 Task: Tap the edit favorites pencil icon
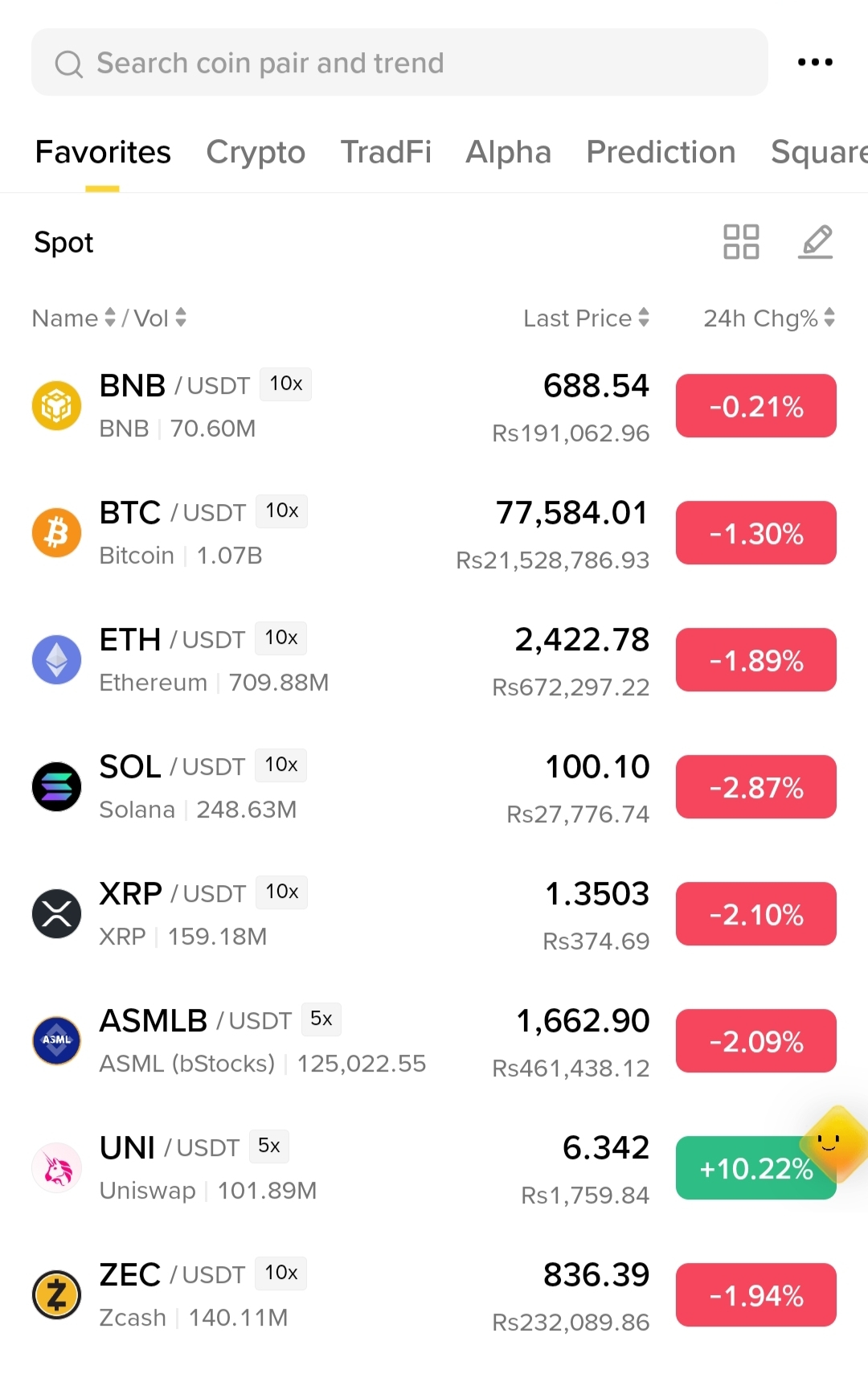pos(816,242)
